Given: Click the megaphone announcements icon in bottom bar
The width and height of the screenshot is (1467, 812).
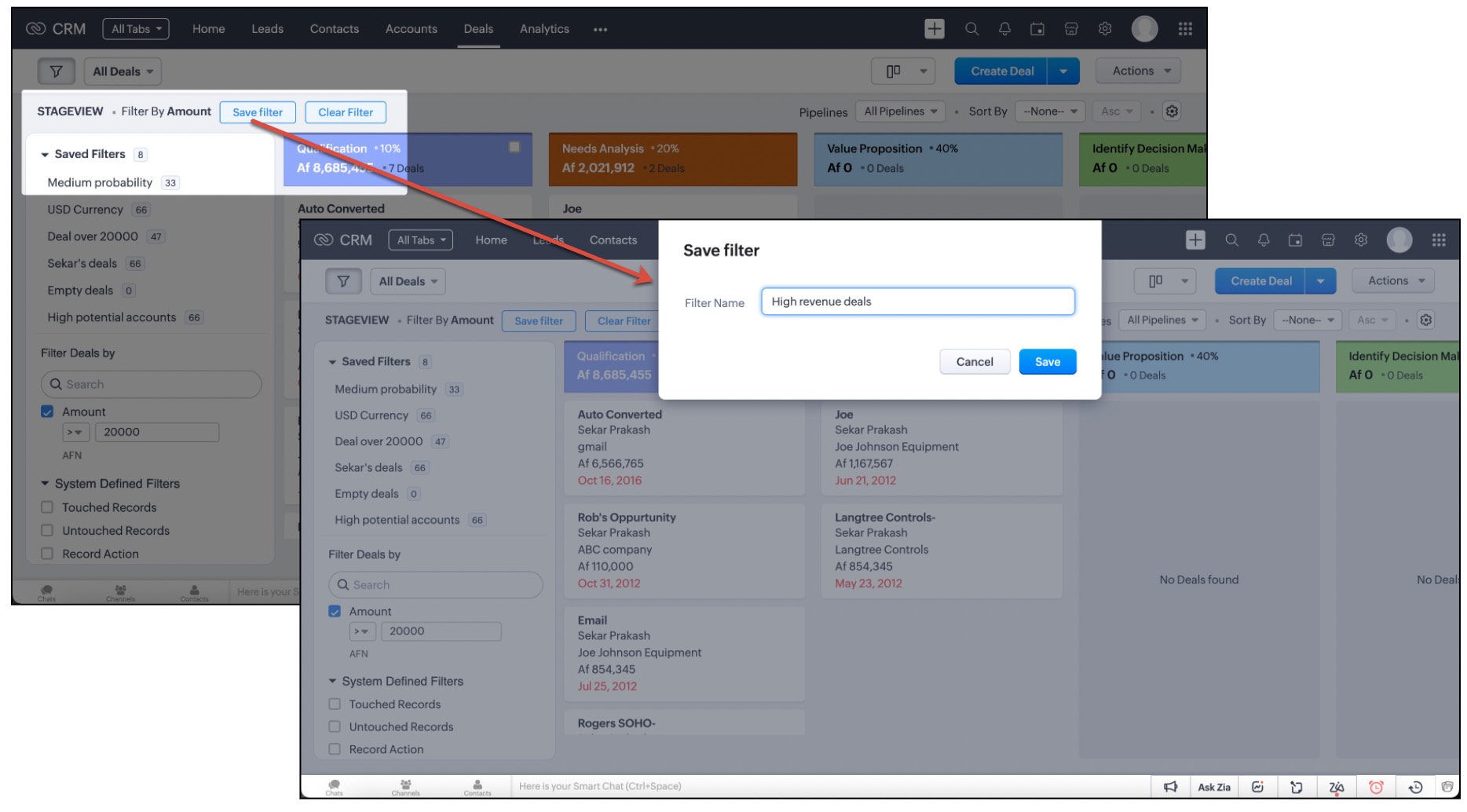Looking at the screenshot, I should pos(1170,787).
